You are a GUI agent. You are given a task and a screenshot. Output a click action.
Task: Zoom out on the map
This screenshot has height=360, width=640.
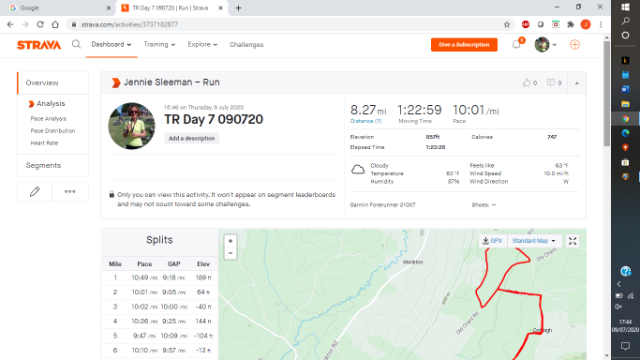point(230,253)
